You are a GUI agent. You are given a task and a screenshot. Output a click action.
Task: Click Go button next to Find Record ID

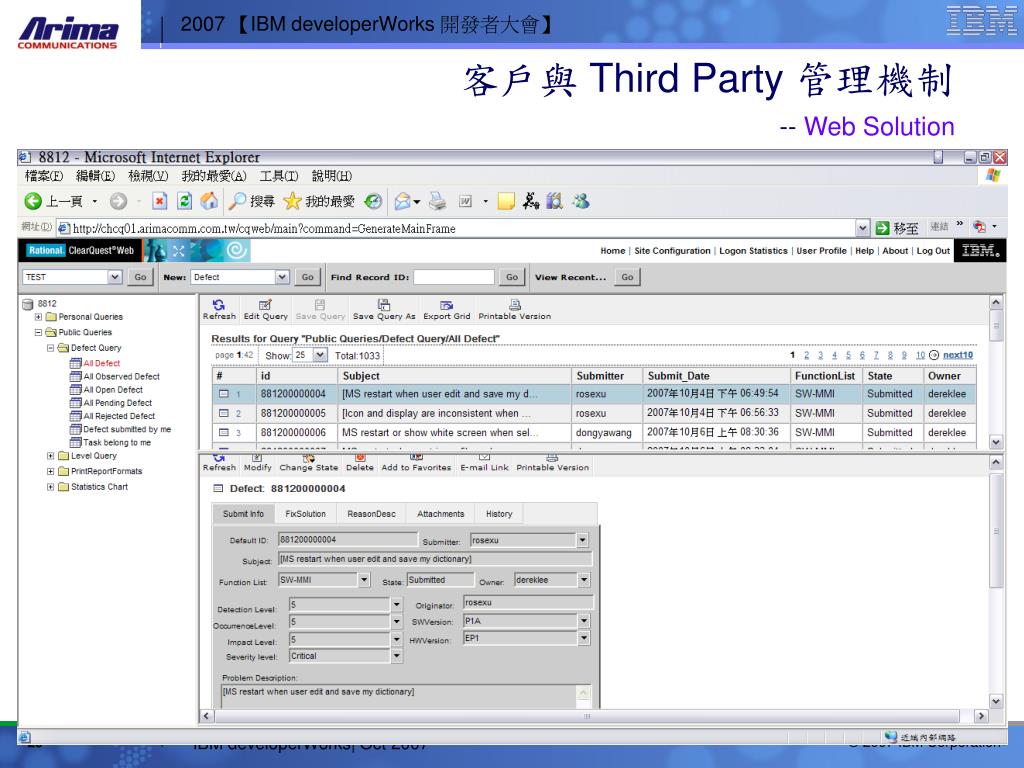(512, 277)
